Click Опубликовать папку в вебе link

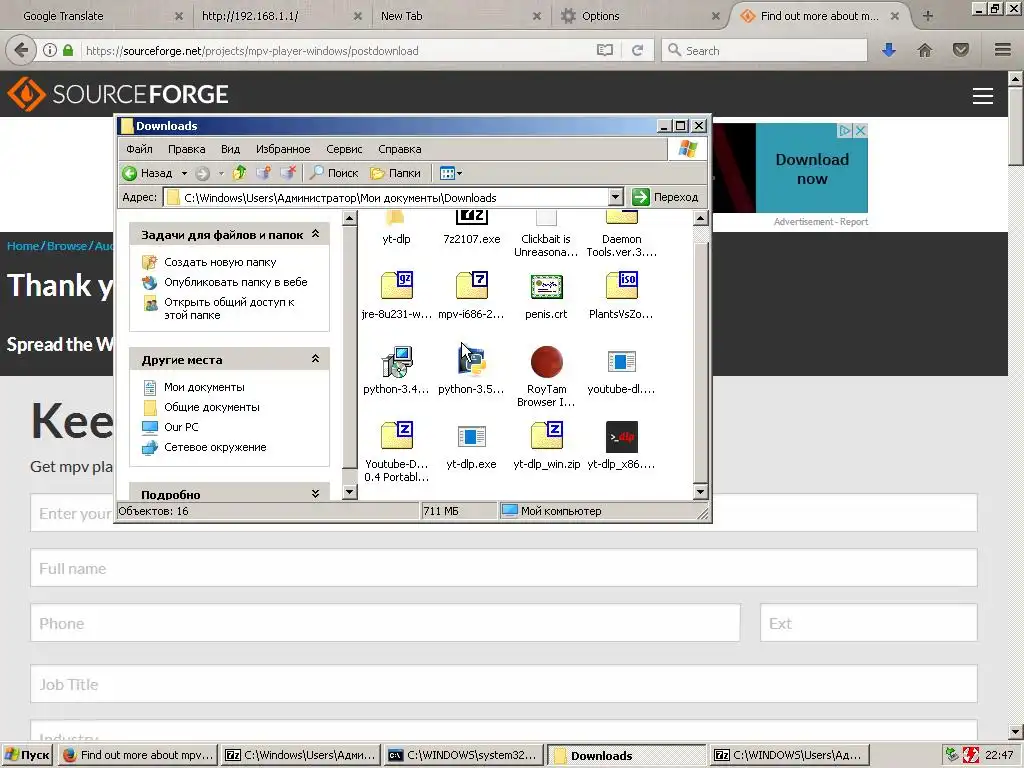point(236,282)
